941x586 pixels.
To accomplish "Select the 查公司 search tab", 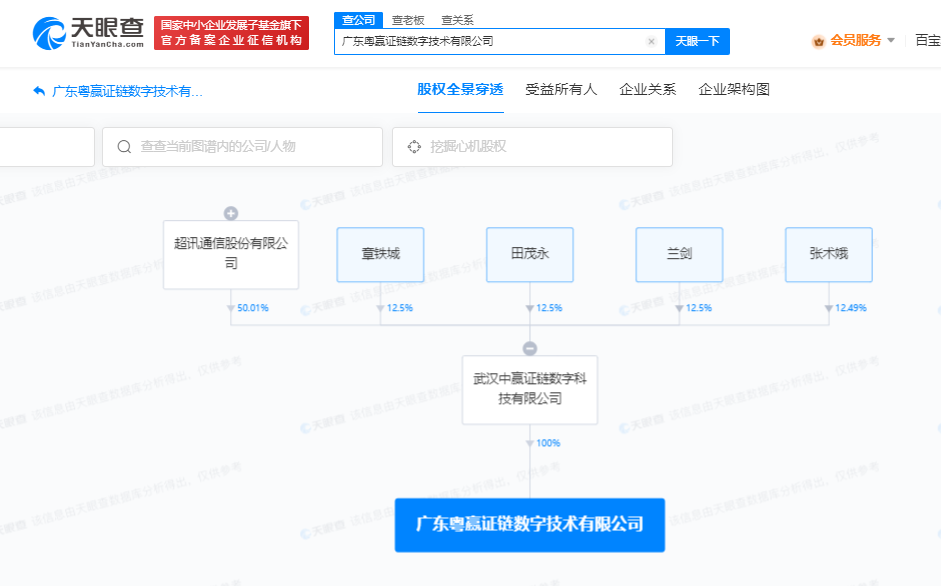I will (358, 20).
